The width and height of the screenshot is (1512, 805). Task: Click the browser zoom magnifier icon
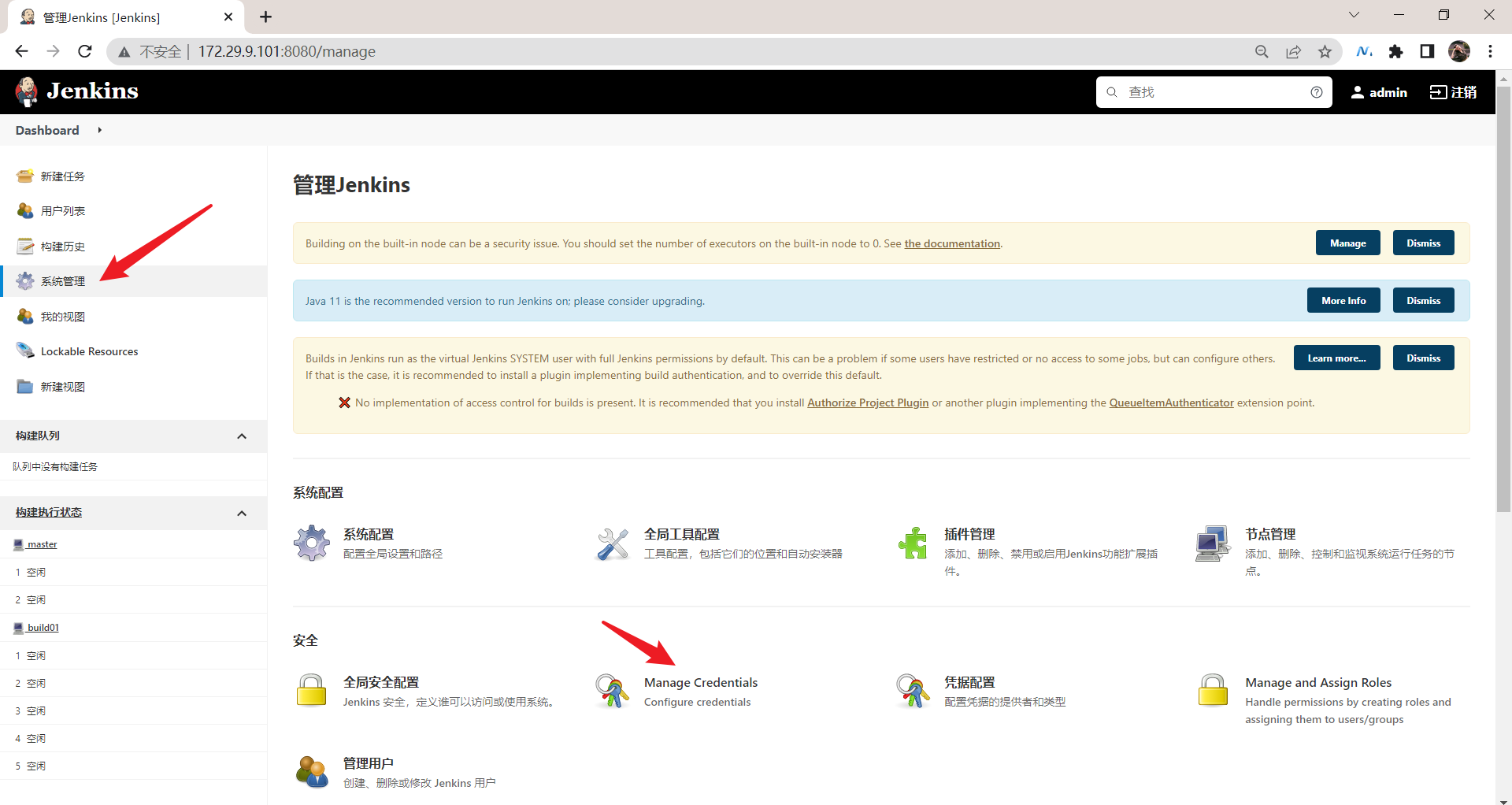(x=1262, y=51)
